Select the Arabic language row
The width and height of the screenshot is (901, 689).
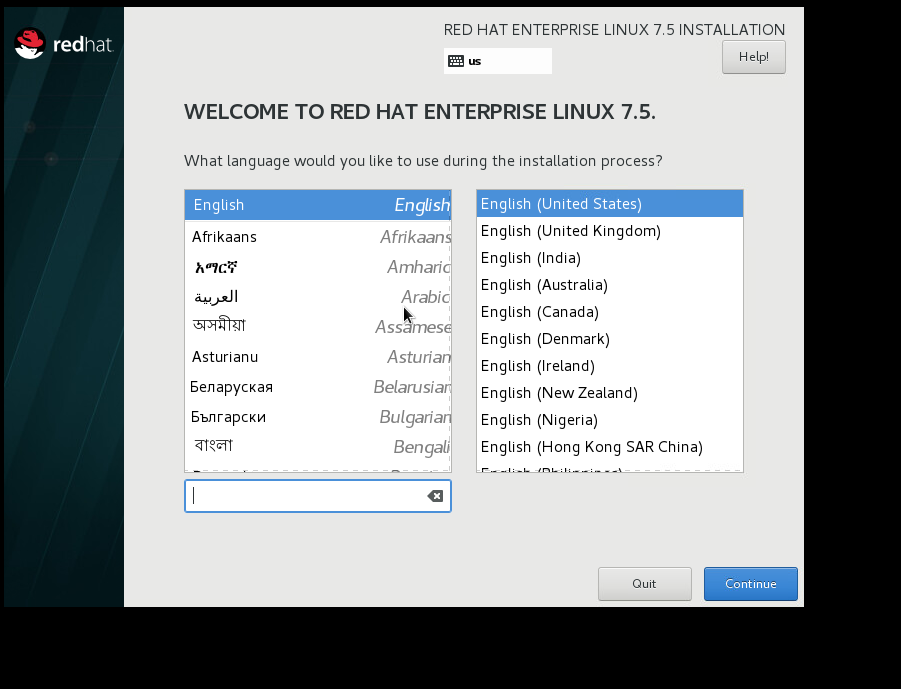click(318, 297)
